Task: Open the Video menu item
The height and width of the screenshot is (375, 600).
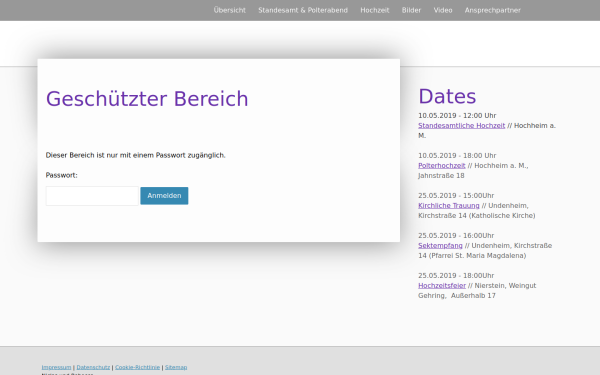Action: pyautogui.click(x=443, y=10)
